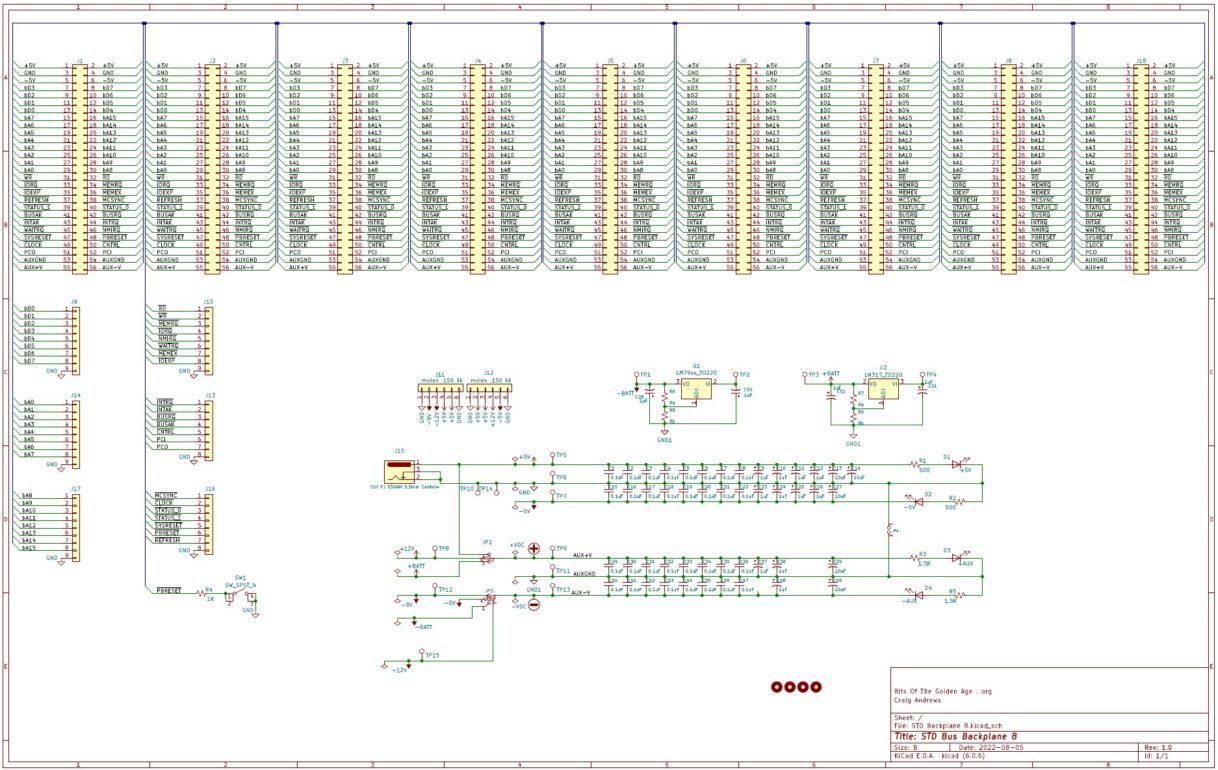Click test point TP5 circle
Image resolution: width=1218 pixels, height=770 pixels.
[553, 453]
